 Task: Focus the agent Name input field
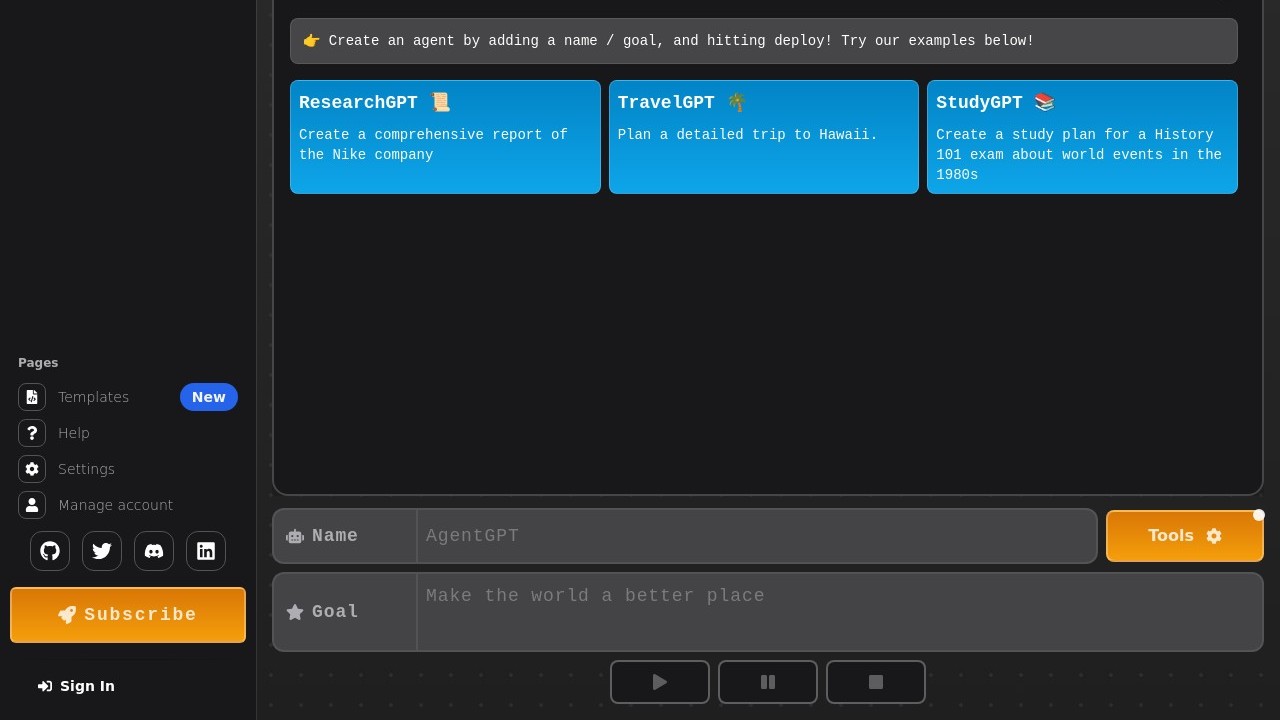point(756,536)
